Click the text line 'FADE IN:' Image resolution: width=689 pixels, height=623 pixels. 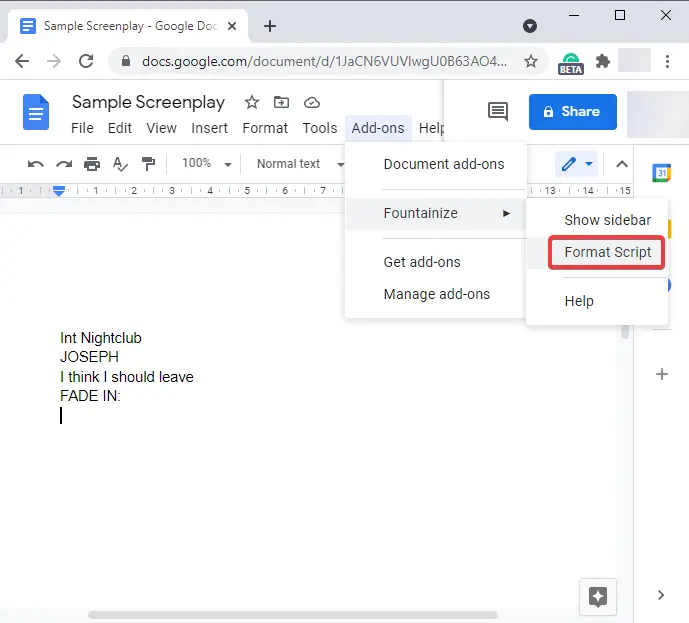90,396
